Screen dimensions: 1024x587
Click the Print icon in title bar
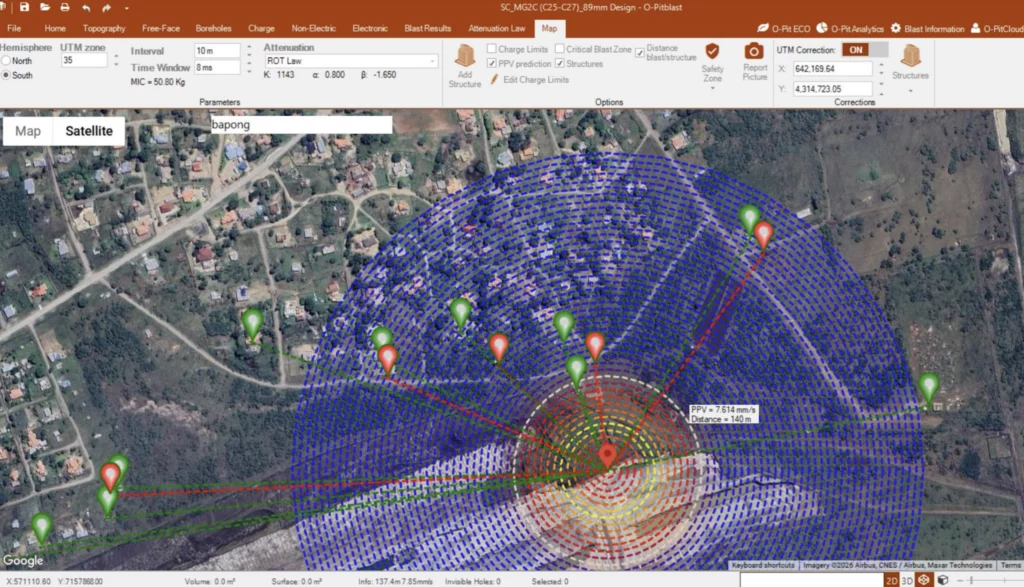65,7
